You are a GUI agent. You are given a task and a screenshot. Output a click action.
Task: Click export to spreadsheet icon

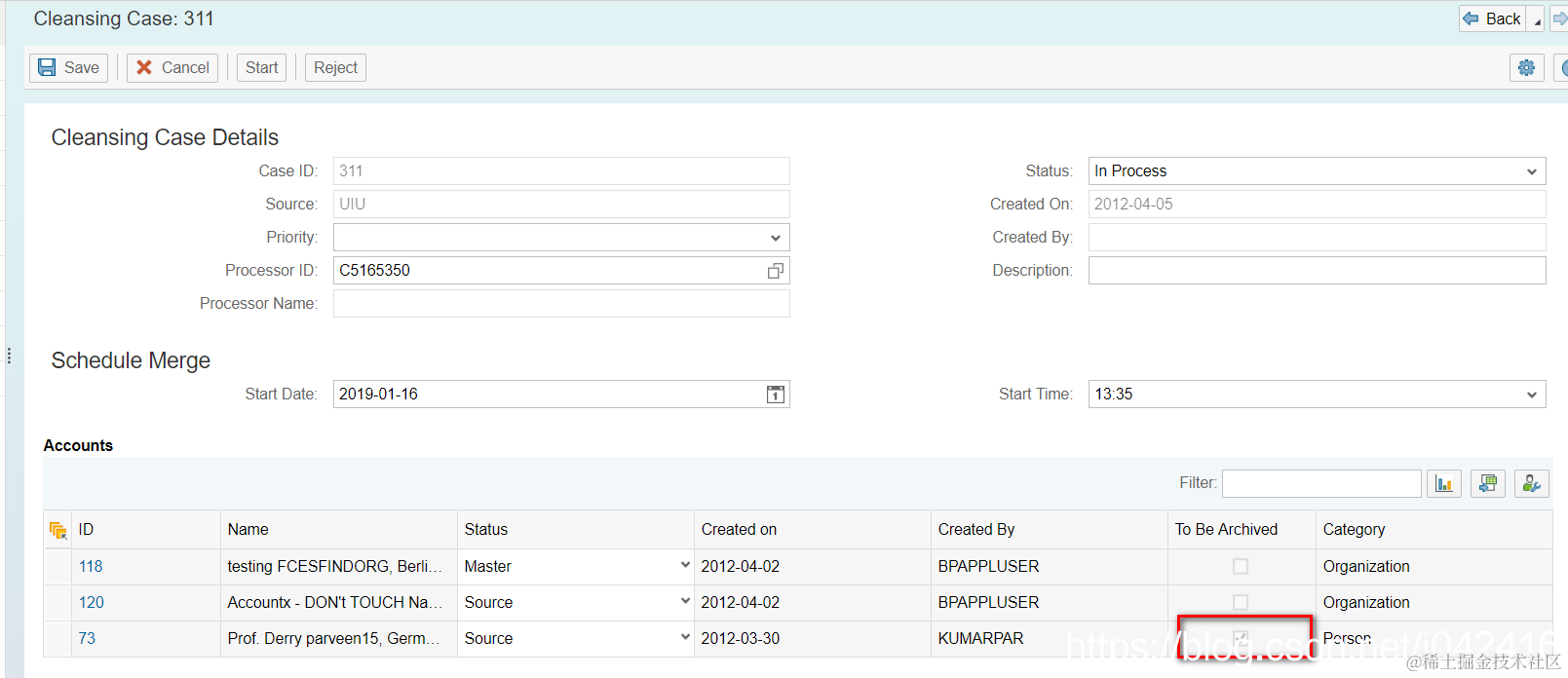1488,483
